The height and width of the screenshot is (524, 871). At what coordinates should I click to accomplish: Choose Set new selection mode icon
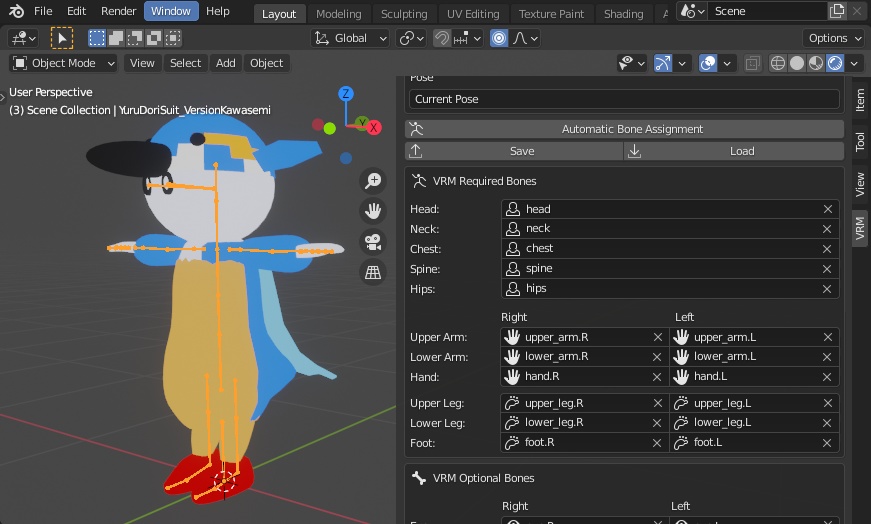[x=97, y=38]
